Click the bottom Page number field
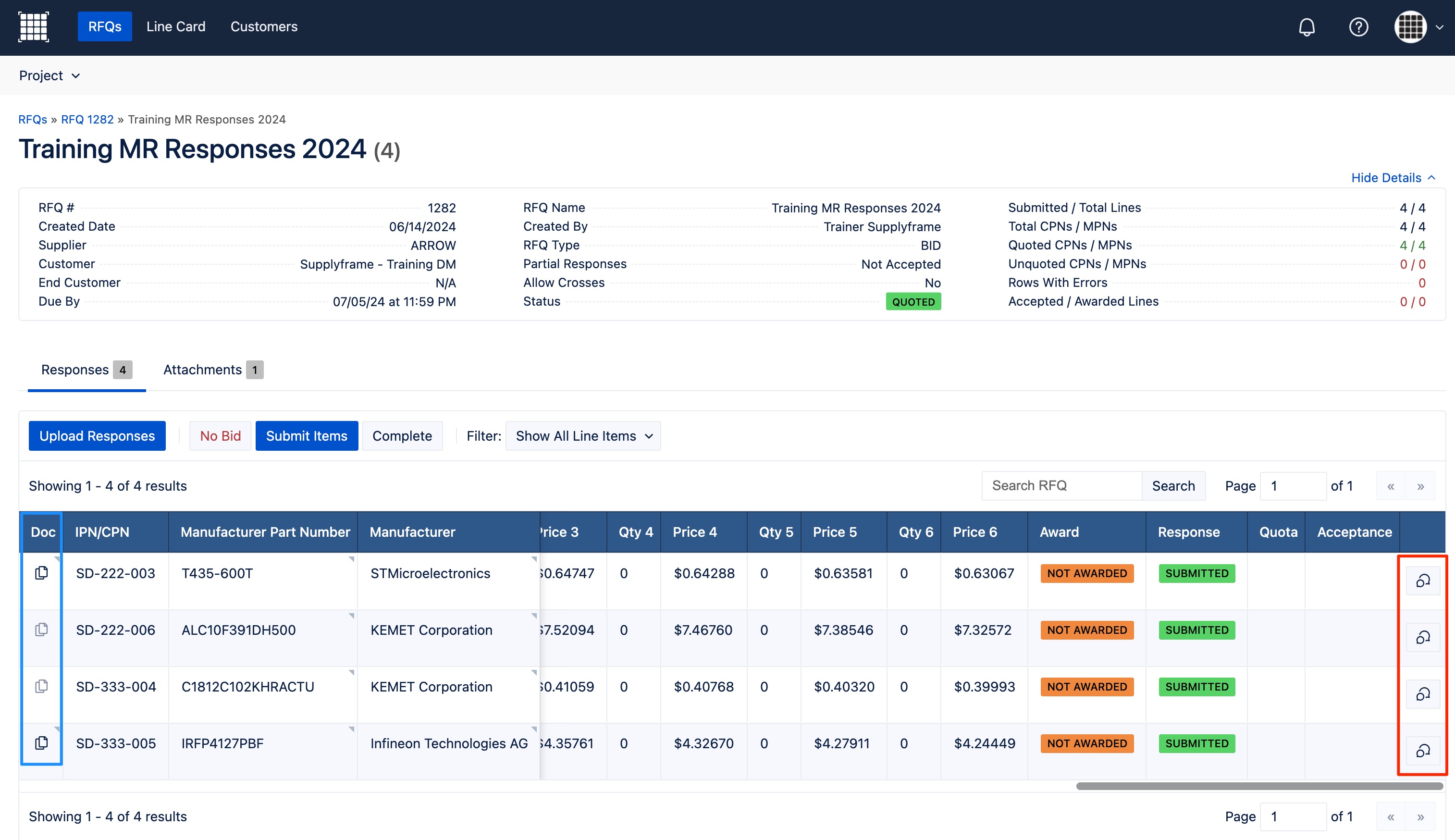The image size is (1455, 840). [x=1293, y=816]
